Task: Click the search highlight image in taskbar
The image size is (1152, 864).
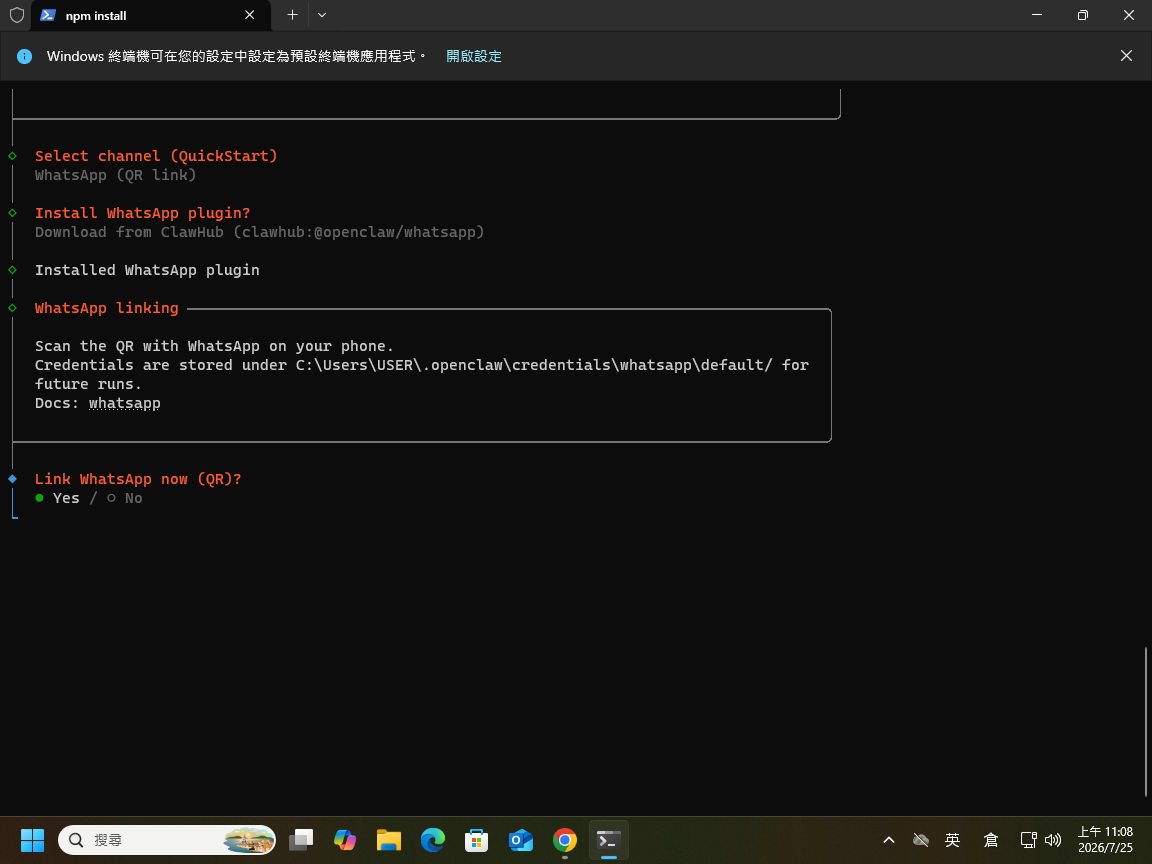Action: [x=248, y=840]
